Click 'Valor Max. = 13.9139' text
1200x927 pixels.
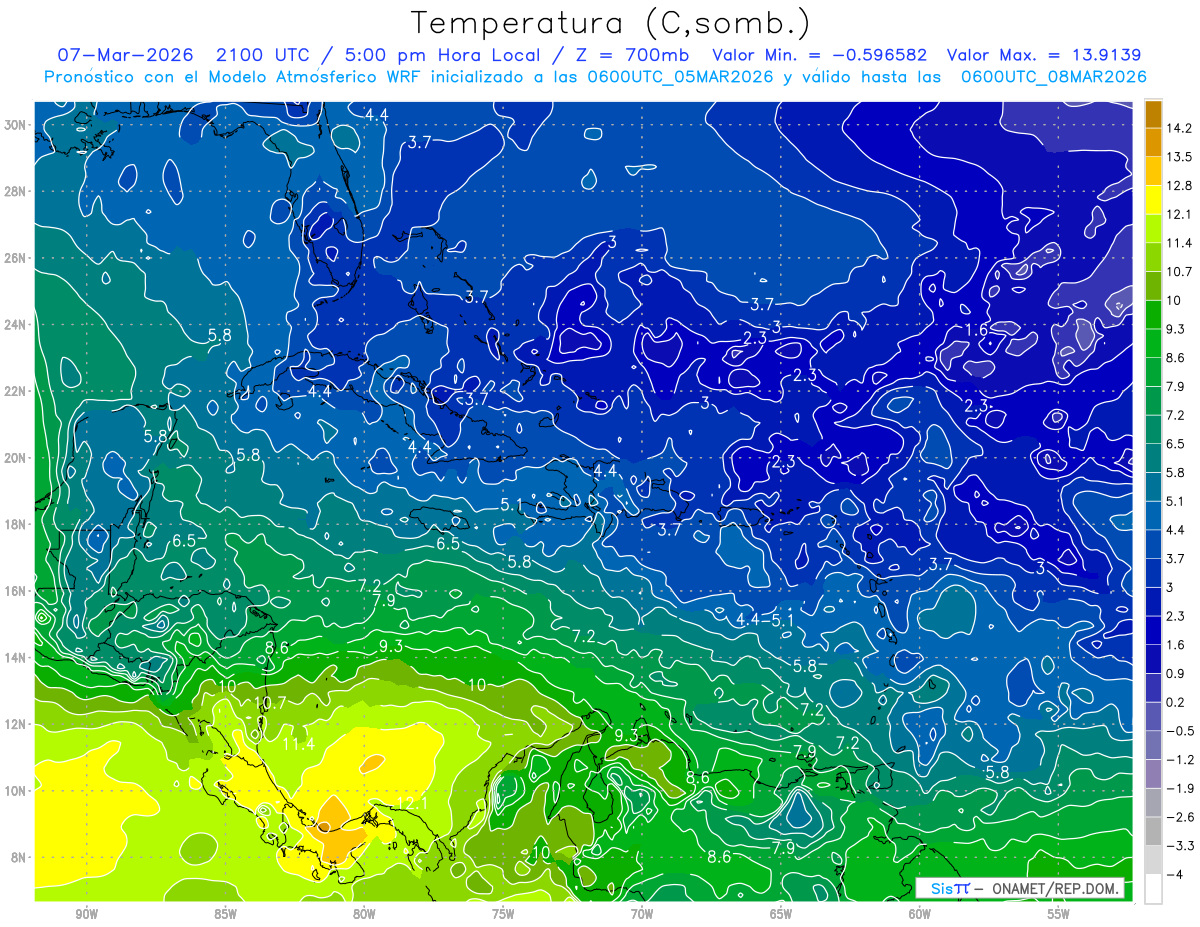[x=1044, y=55]
